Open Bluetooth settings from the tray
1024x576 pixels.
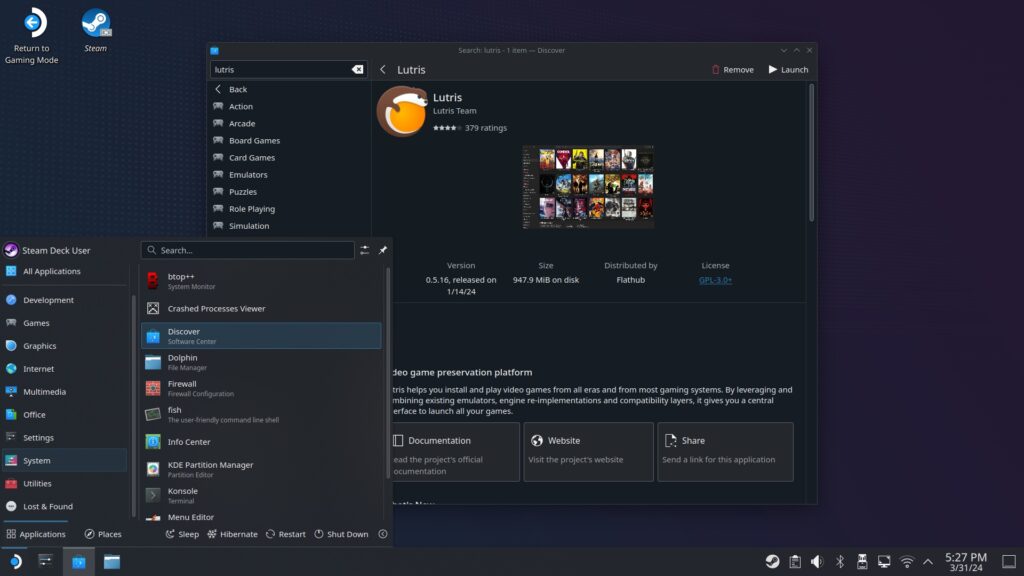point(840,562)
